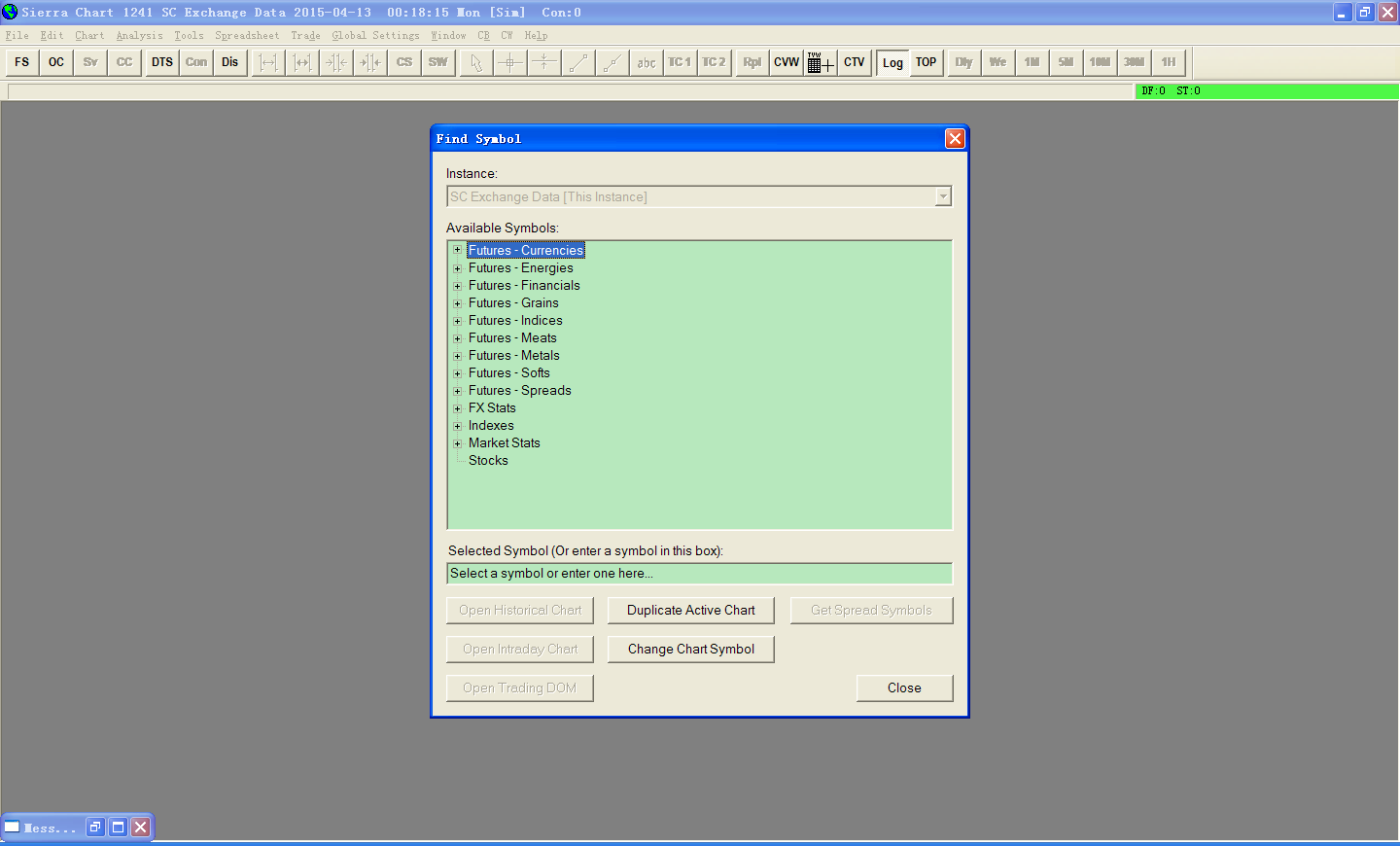Image resolution: width=1400 pixels, height=846 pixels.
Task: Click the TC 1 toolbar button
Action: [x=680, y=62]
